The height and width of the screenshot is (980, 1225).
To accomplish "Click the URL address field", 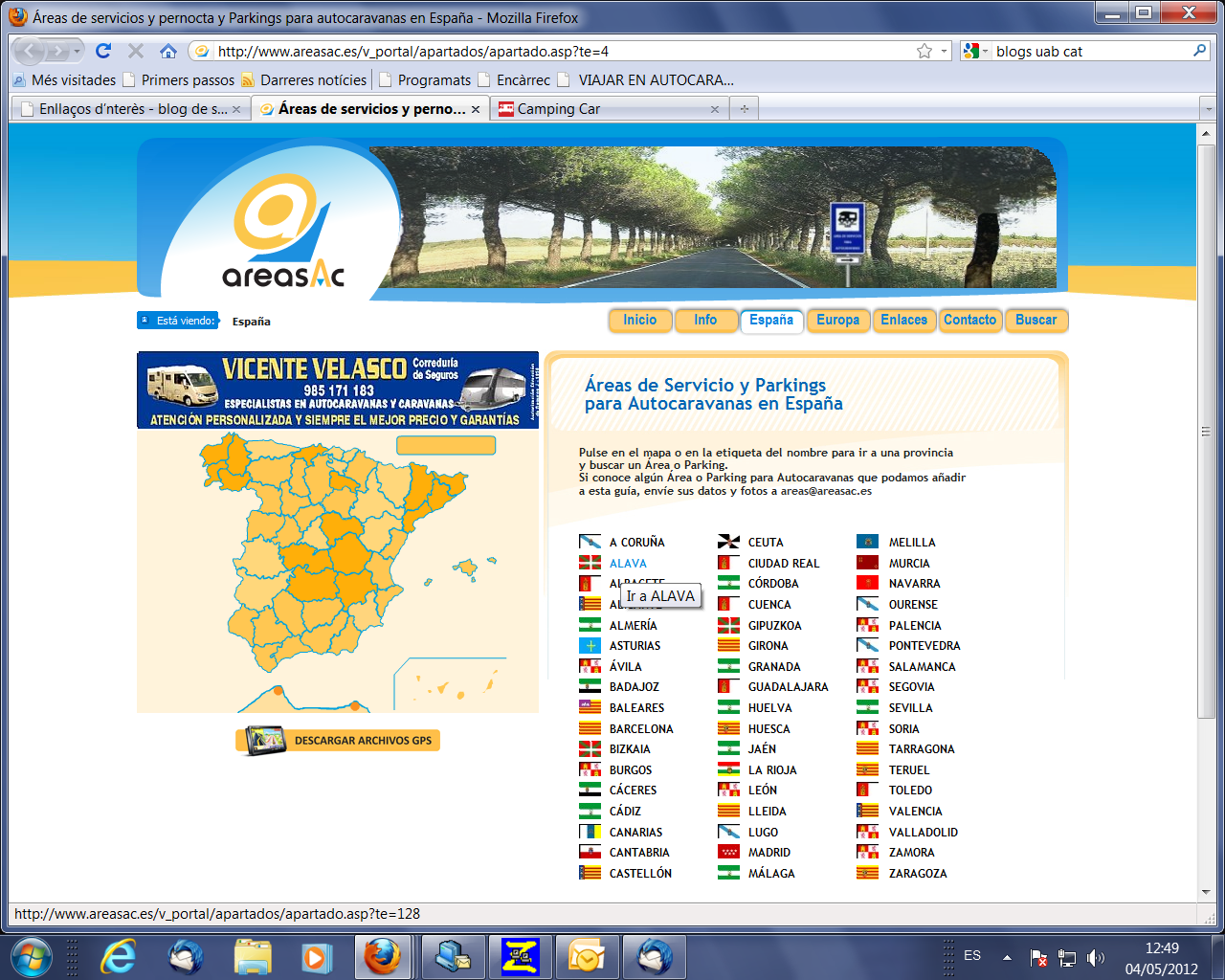I will (x=555, y=51).
